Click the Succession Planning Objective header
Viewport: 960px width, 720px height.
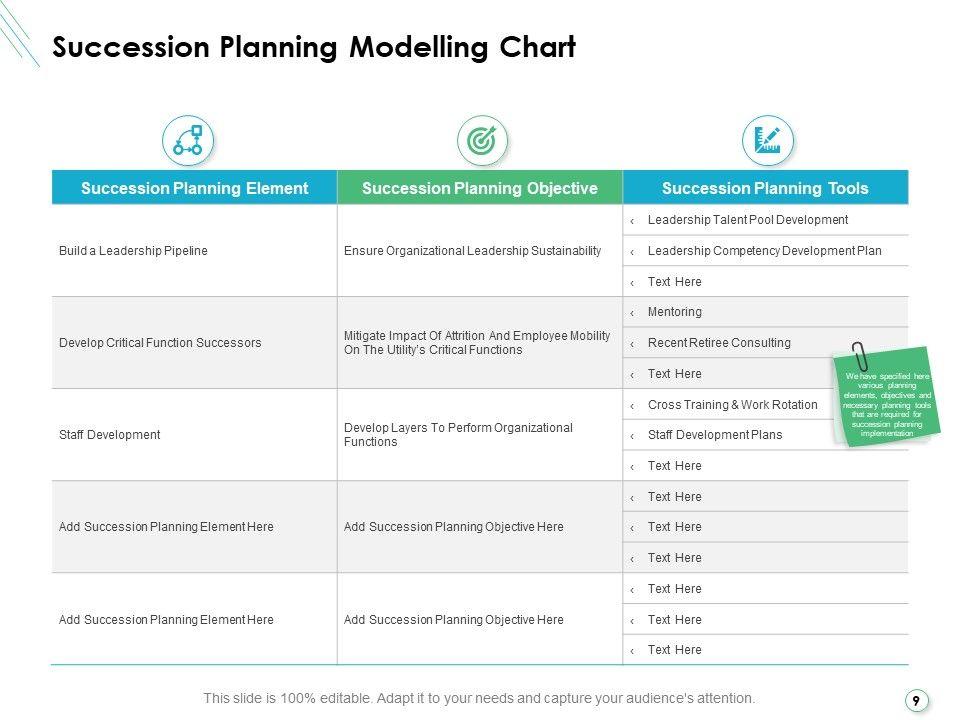click(x=479, y=188)
